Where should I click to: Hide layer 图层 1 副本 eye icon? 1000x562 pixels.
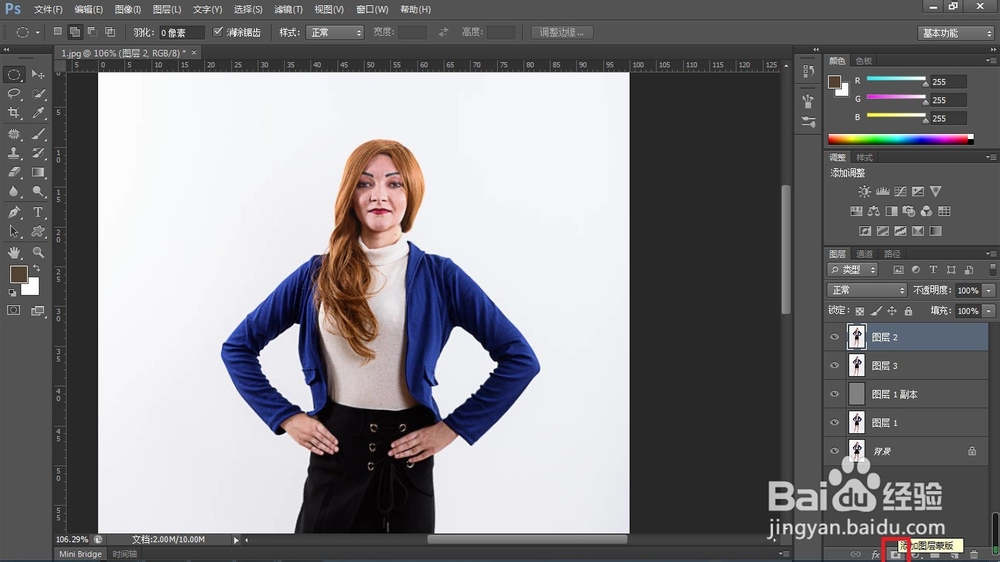pyautogui.click(x=834, y=394)
